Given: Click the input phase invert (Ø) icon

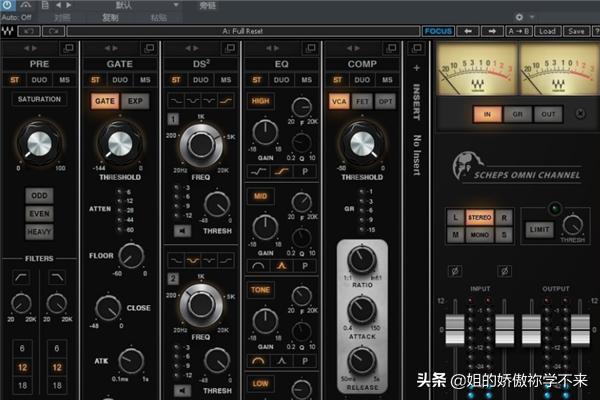Looking at the screenshot, I should point(453,270).
